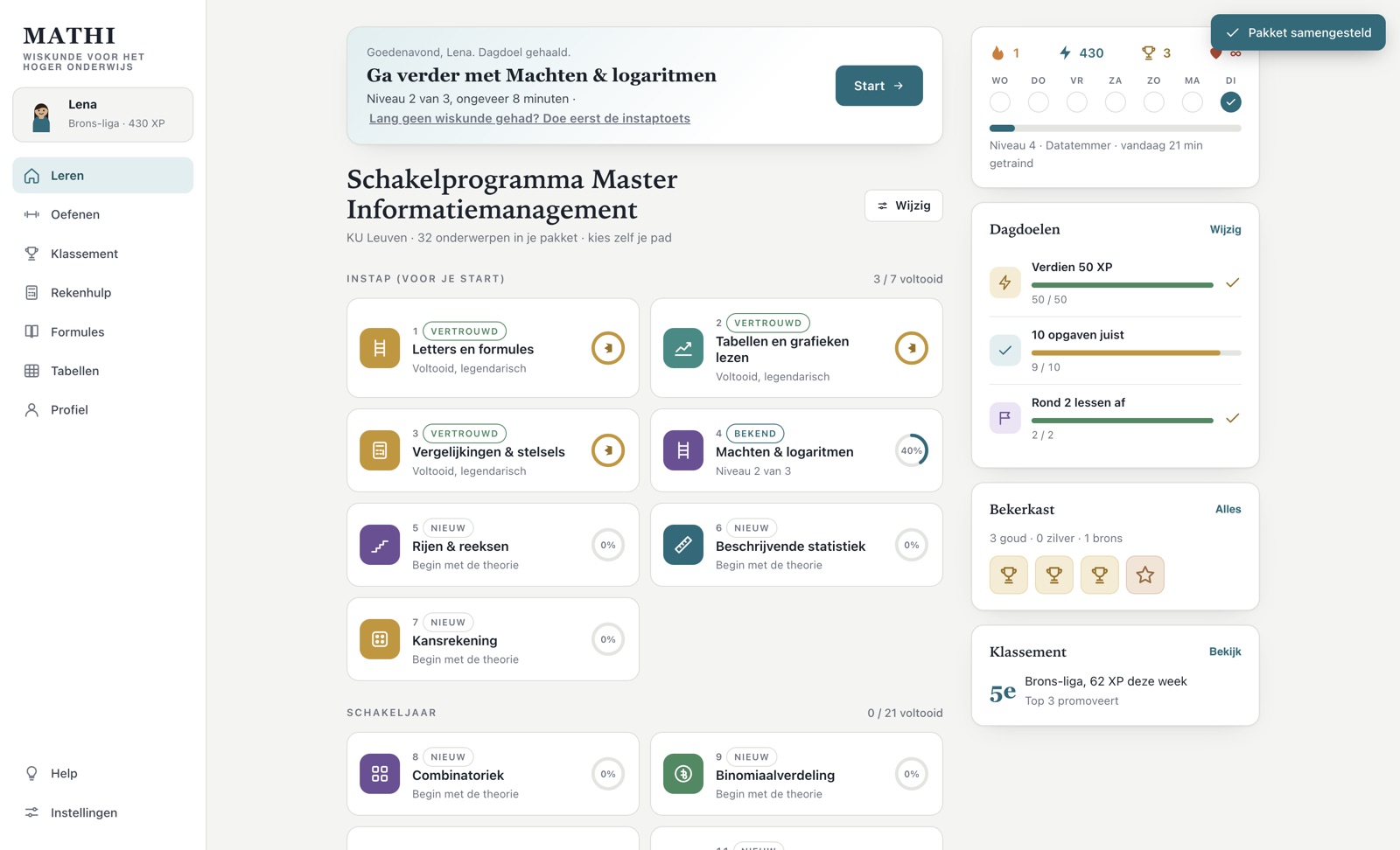1400x850 pixels.
Task: Click the Start button
Action: coord(878,86)
